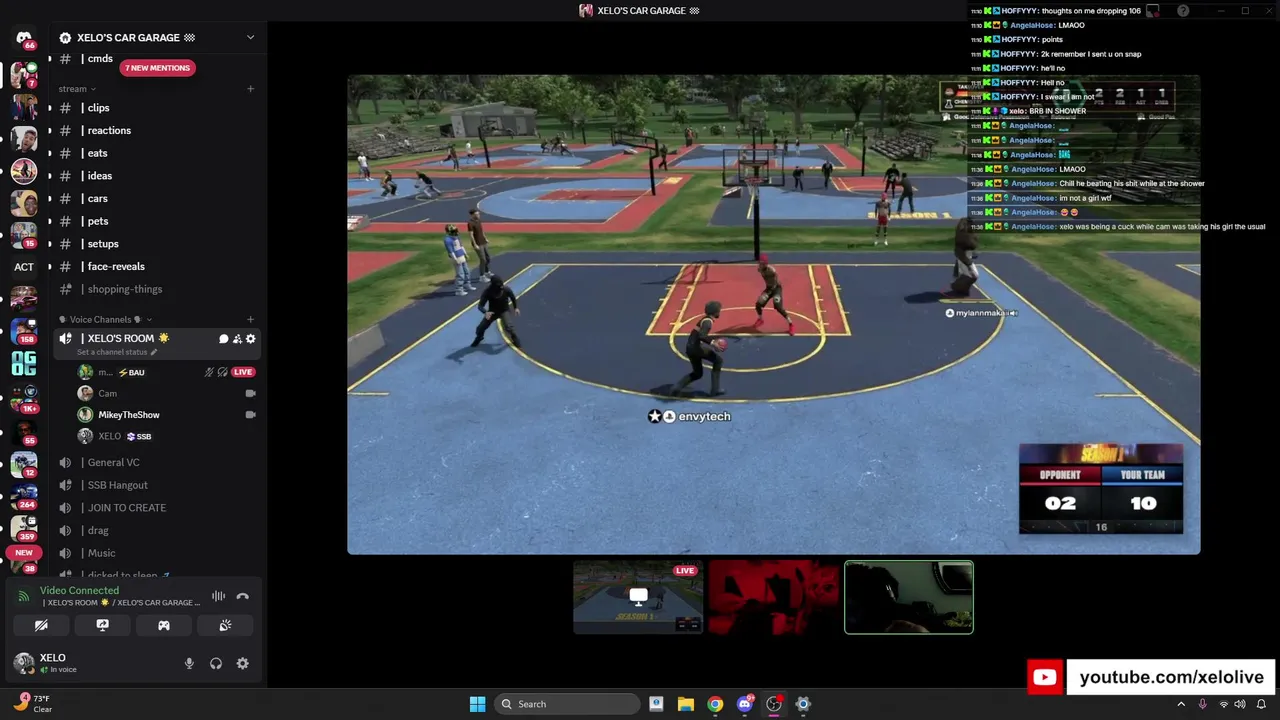This screenshot has height=720, width=1280.
Task: Click Cam's video camera icon
Action: (x=251, y=393)
